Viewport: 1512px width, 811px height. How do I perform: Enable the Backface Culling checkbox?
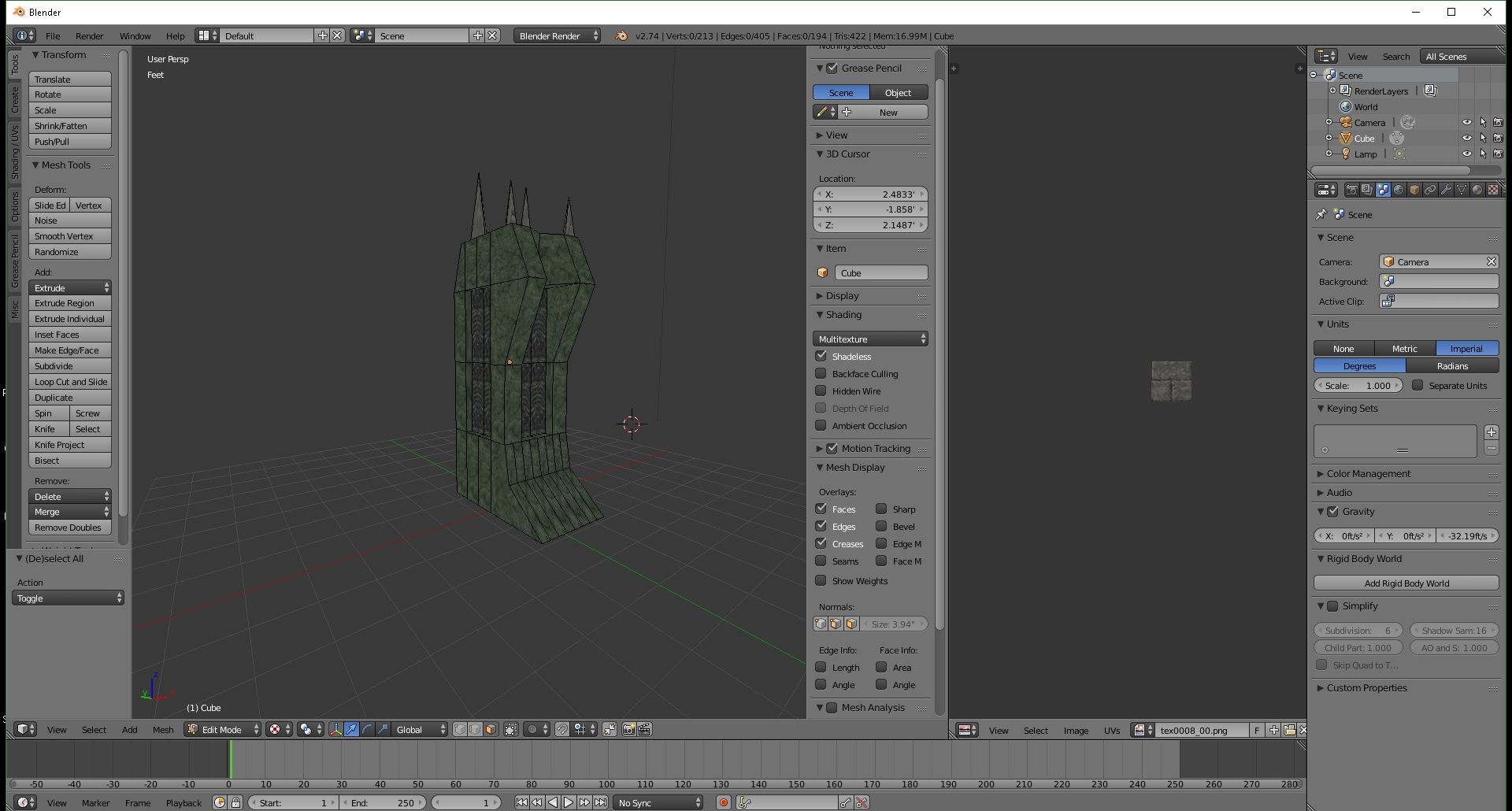coord(821,374)
